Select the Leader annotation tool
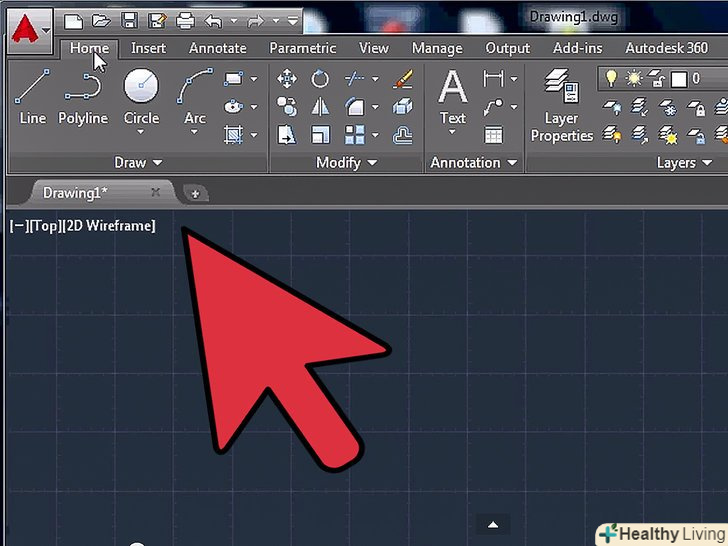Image resolution: width=728 pixels, height=546 pixels. coord(493,107)
